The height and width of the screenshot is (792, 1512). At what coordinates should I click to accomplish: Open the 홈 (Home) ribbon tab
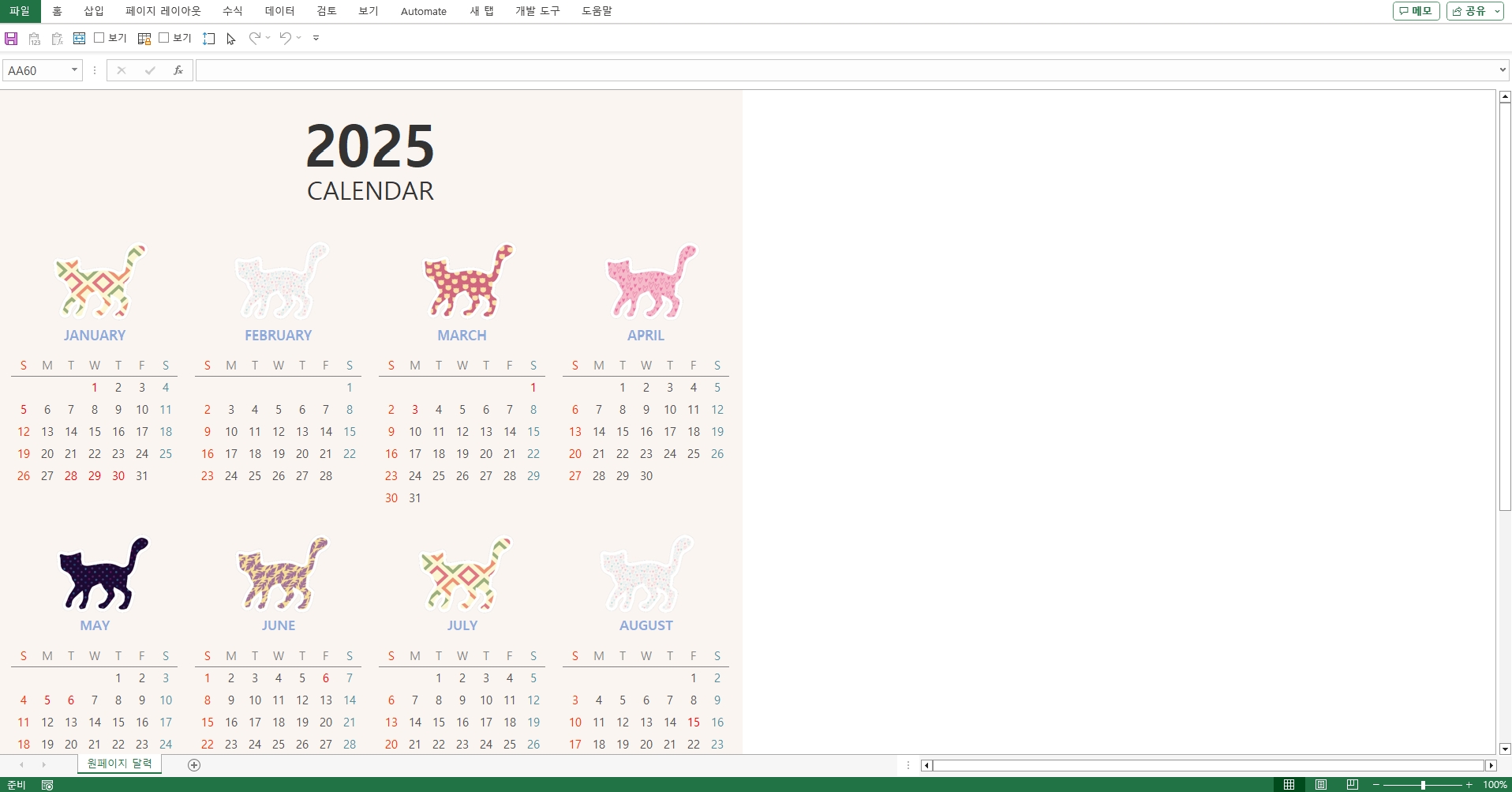click(57, 11)
